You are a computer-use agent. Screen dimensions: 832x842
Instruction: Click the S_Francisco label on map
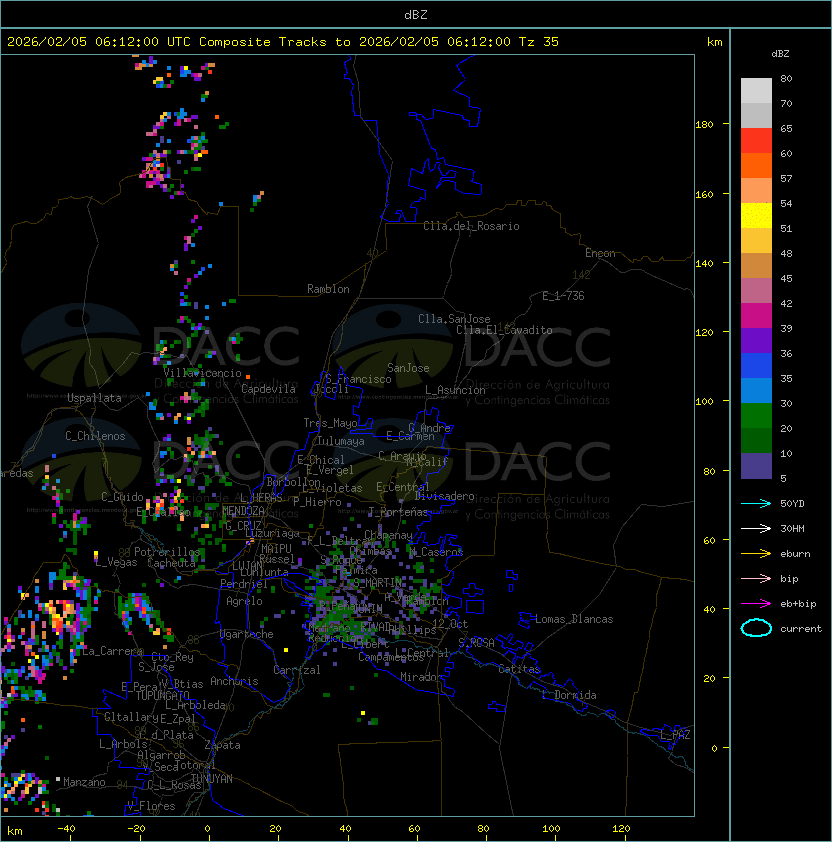[358, 379]
